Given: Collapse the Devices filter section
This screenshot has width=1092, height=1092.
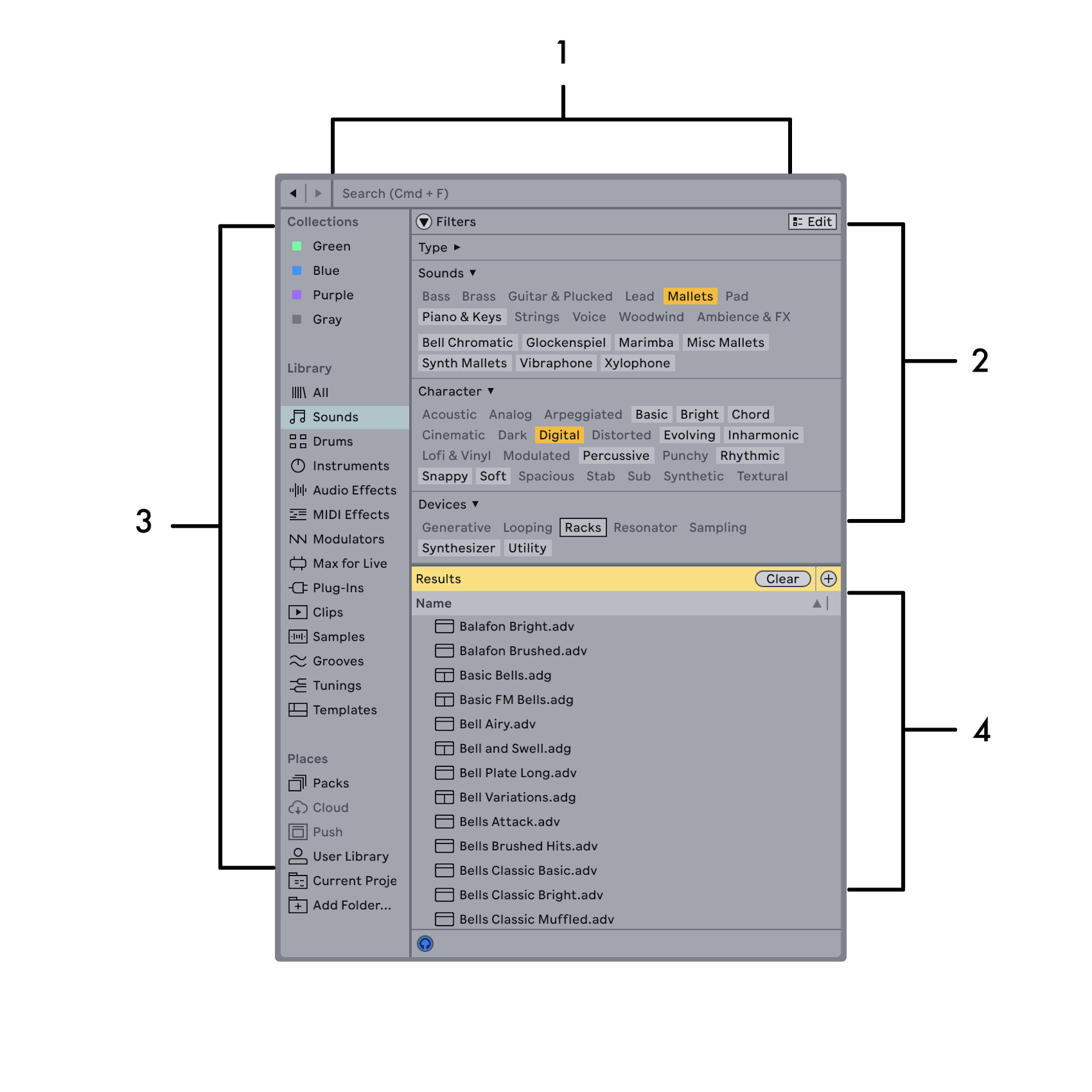Looking at the screenshot, I should click(448, 504).
